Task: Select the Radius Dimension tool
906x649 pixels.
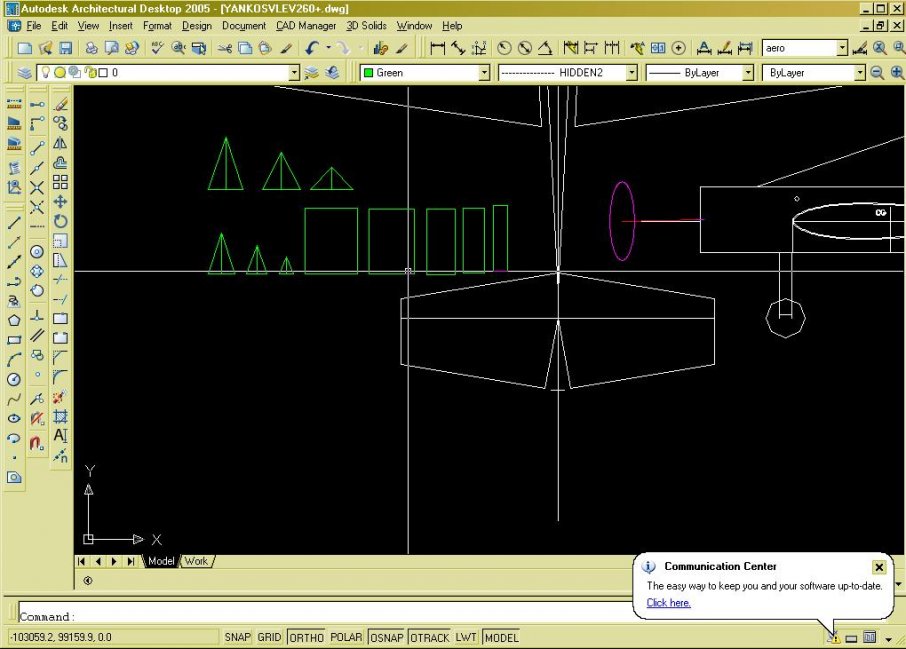Action: pyautogui.click(x=504, y=48)
